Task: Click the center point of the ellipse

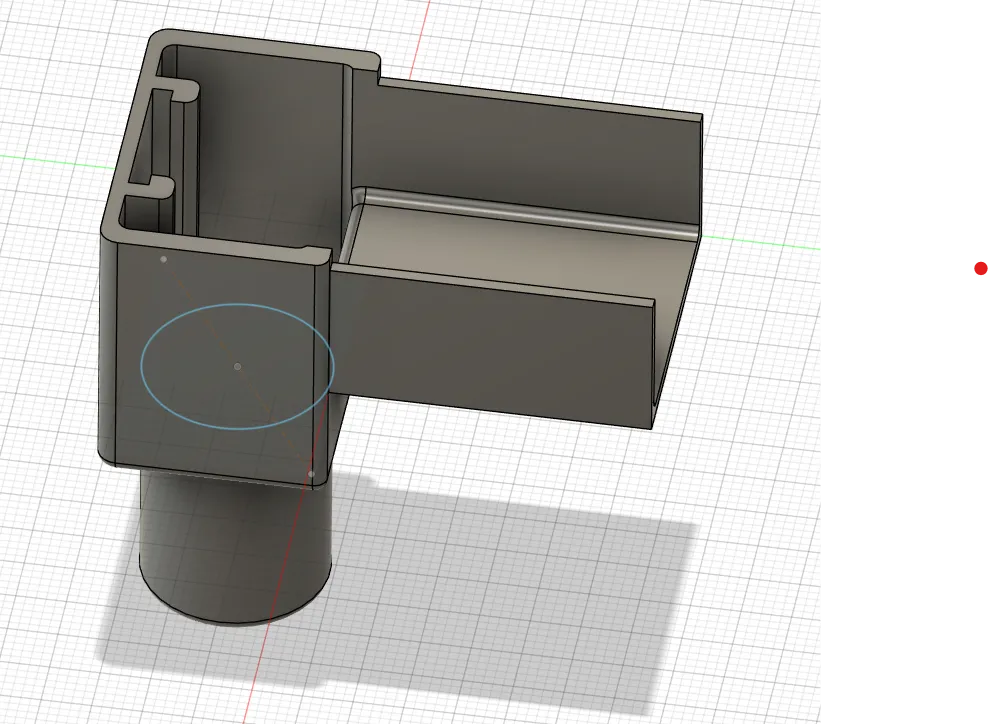Action: (238, 366)
